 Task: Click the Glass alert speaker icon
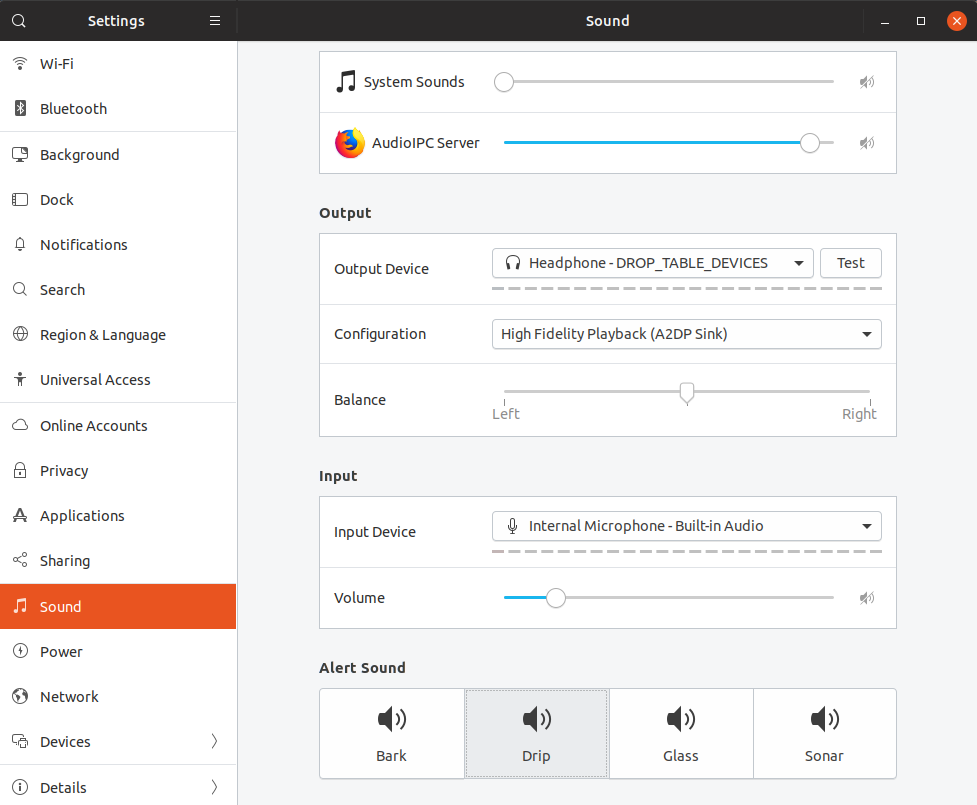680,719
